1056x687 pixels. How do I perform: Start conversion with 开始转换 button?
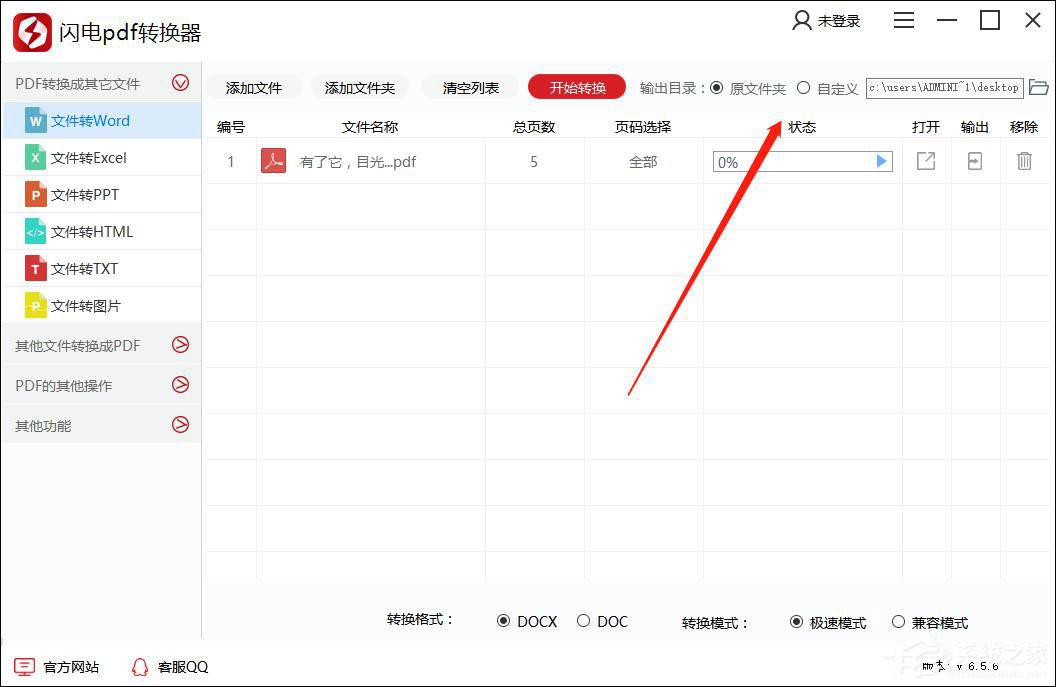coord(576,87)
